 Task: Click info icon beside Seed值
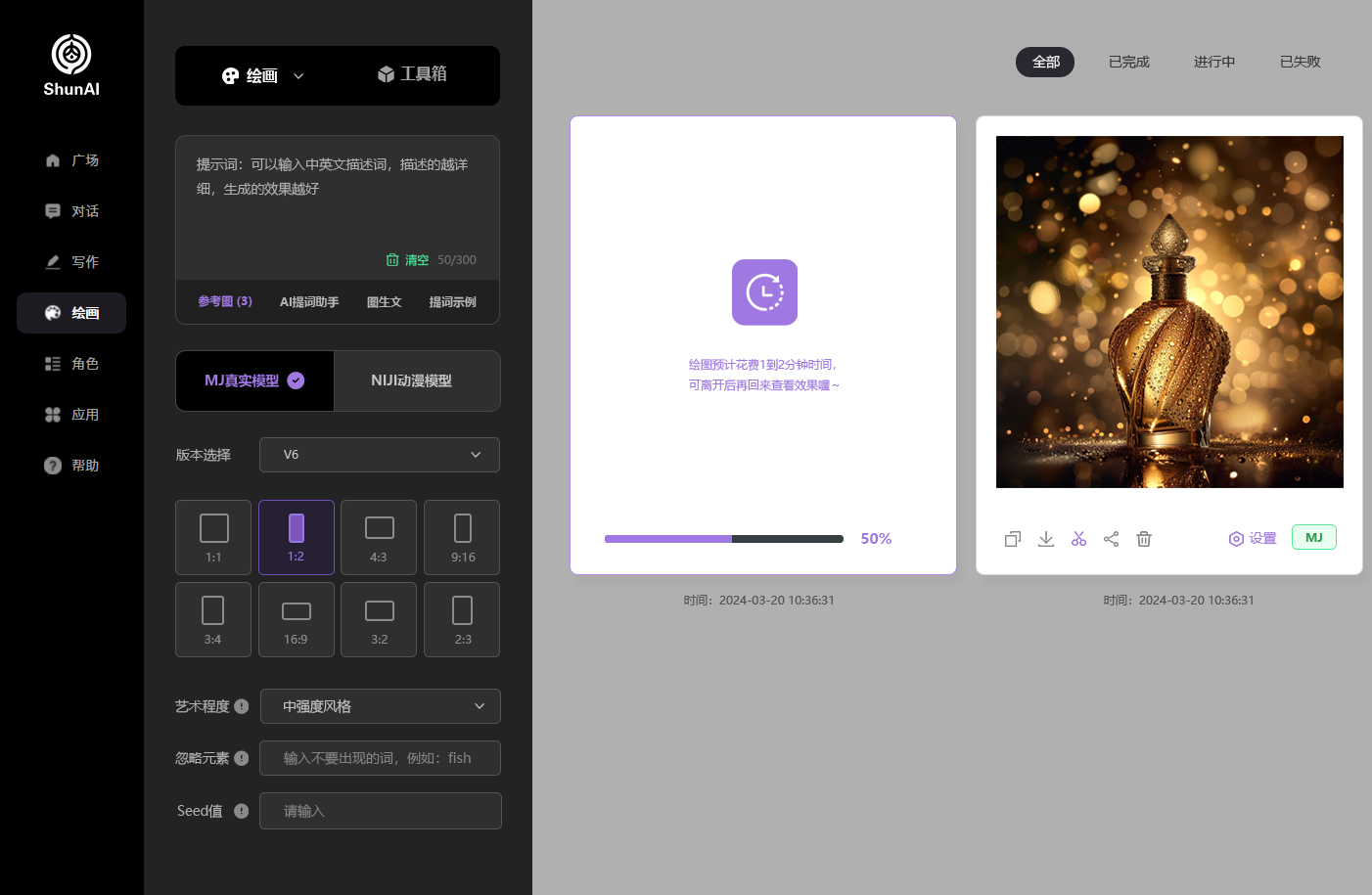tap(242, 811)
